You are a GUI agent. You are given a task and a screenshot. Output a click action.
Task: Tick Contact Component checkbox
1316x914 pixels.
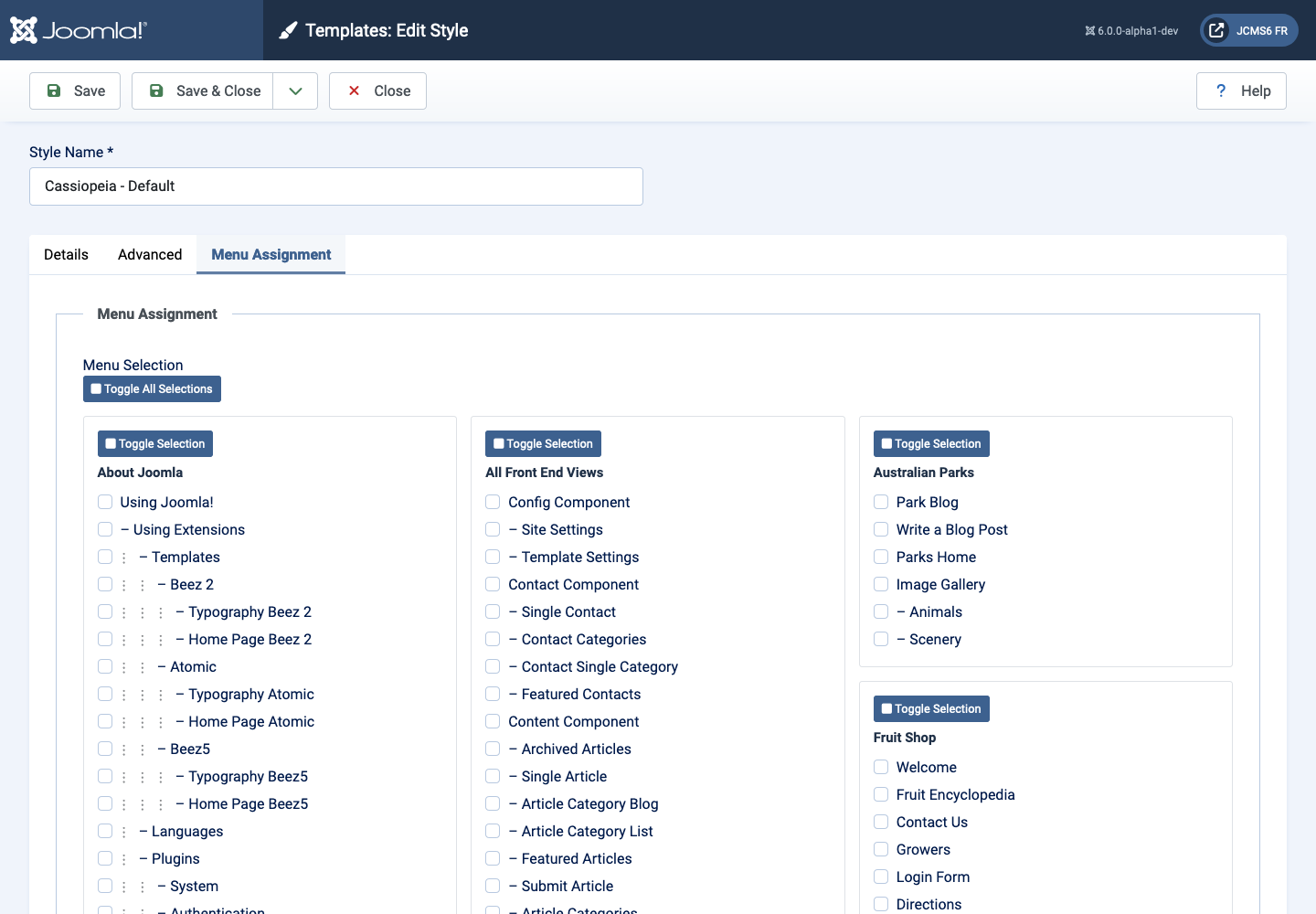[x=493, y=584]
